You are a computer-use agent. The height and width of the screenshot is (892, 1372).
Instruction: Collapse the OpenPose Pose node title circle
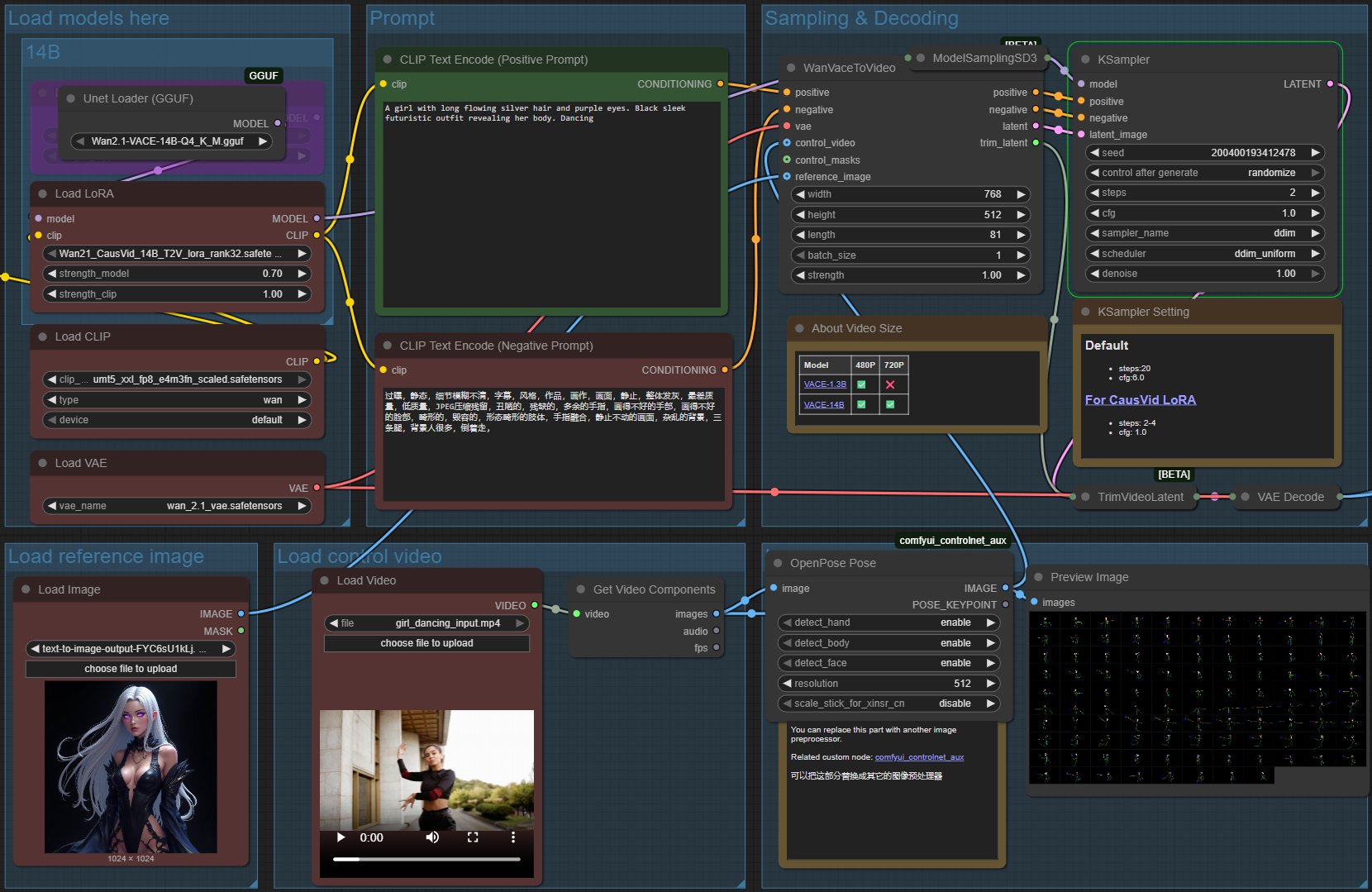776,562
